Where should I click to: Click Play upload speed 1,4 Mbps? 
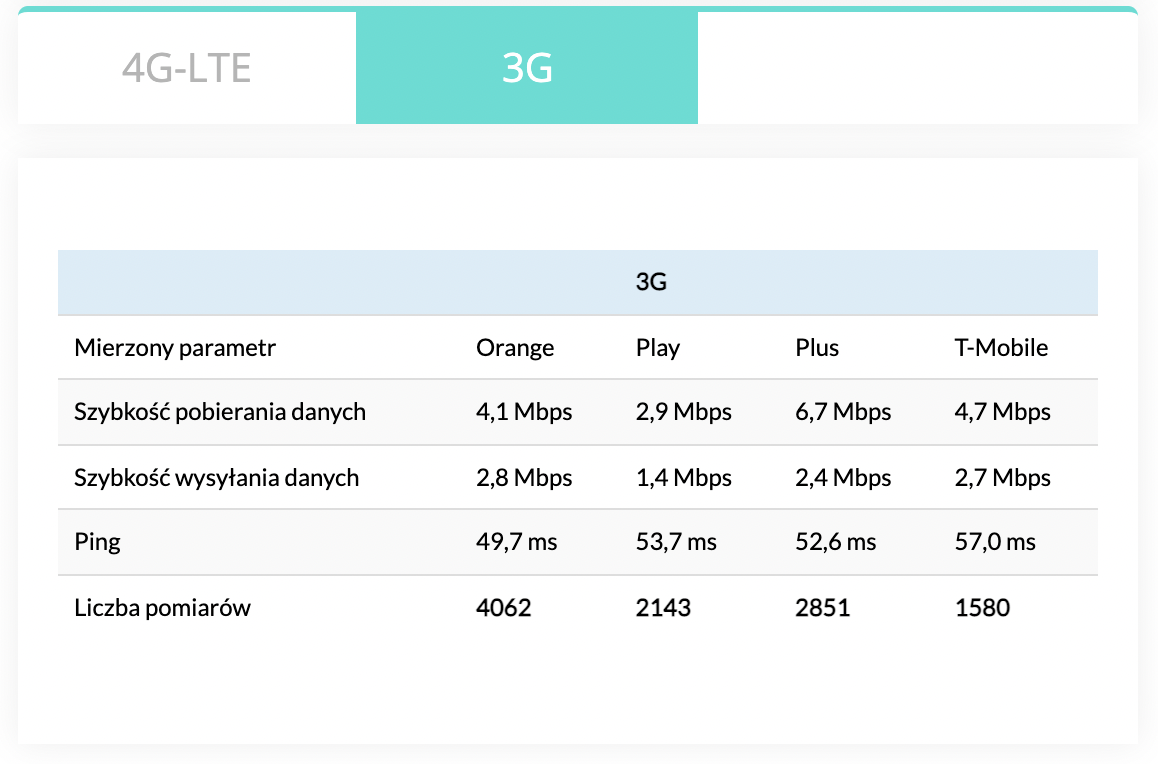tap(684, 478)
